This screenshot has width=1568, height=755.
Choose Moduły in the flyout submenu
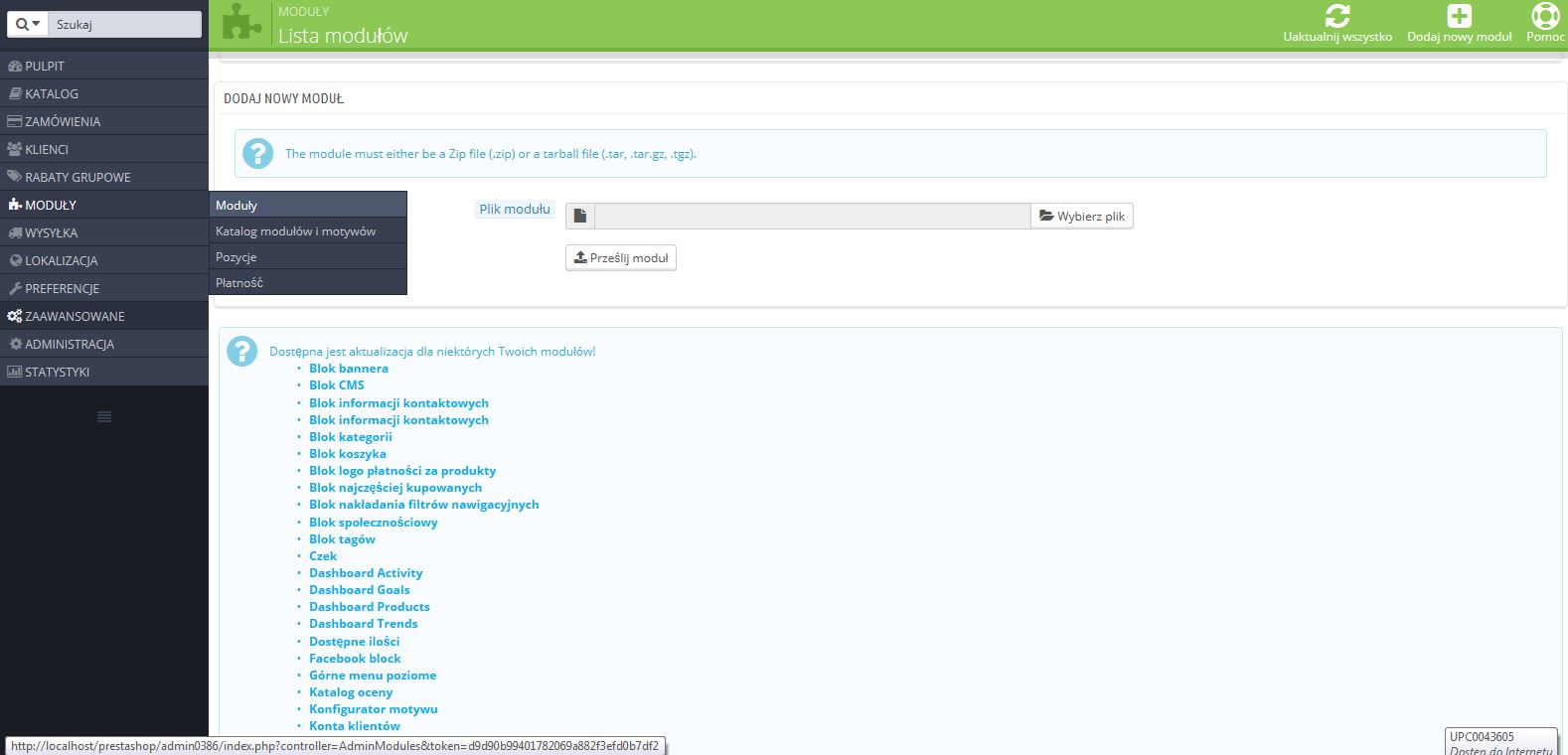[x=308, y=205]
